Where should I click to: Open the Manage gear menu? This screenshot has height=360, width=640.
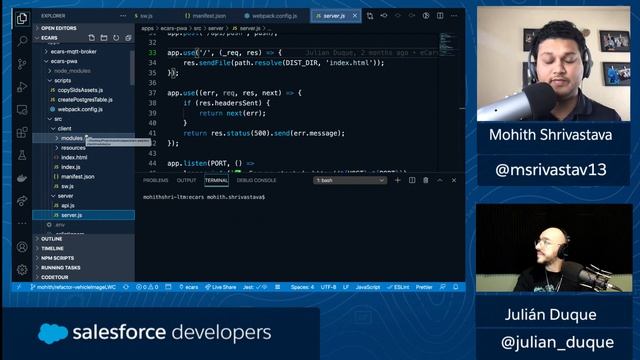[x=22, y=269]
